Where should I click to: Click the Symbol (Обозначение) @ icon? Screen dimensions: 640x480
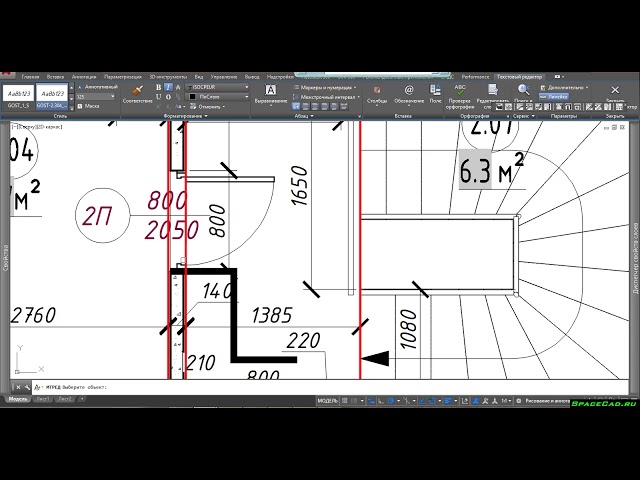(x=408, y=90)
